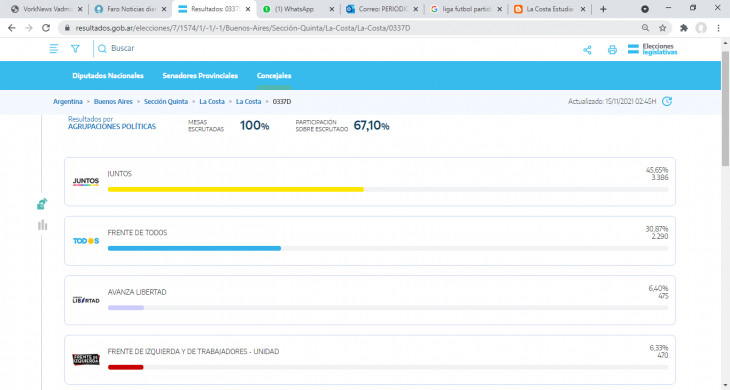Select the bar chart sidebar icon
The height and width of the screenshot is (390, 730).
click(x=42, y=225)
